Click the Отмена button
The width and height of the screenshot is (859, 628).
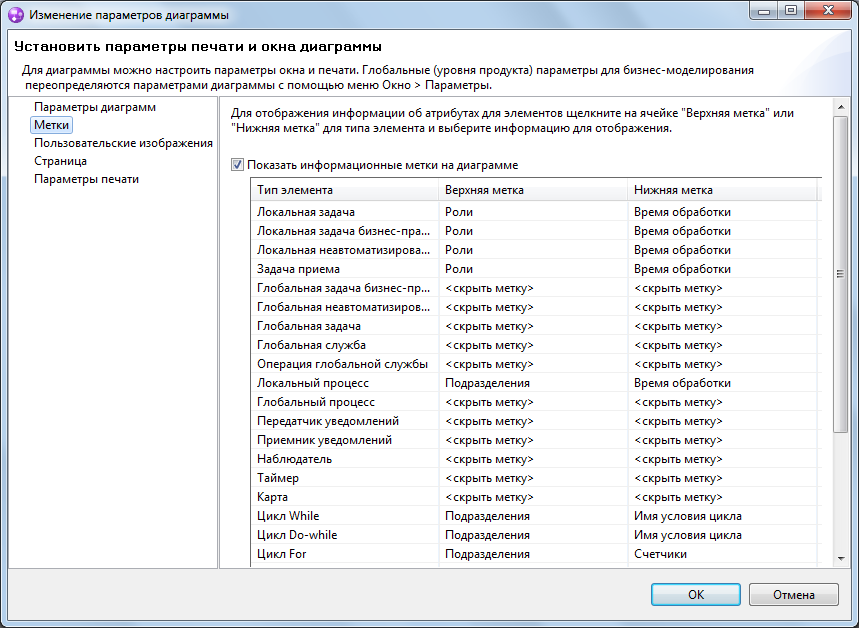tap(793, 595)
